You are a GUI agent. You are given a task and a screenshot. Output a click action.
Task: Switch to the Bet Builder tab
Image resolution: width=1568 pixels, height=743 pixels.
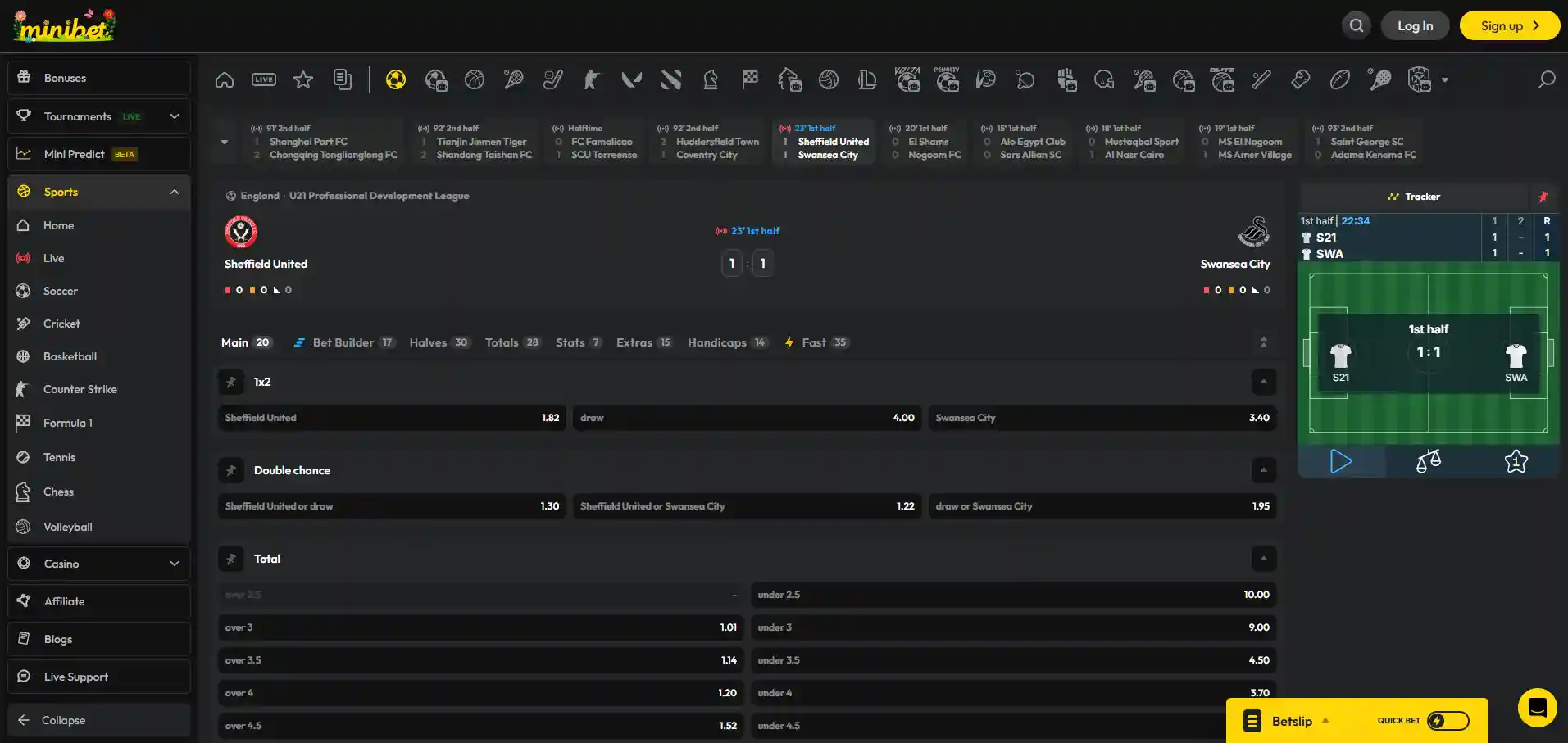(344, 342)
